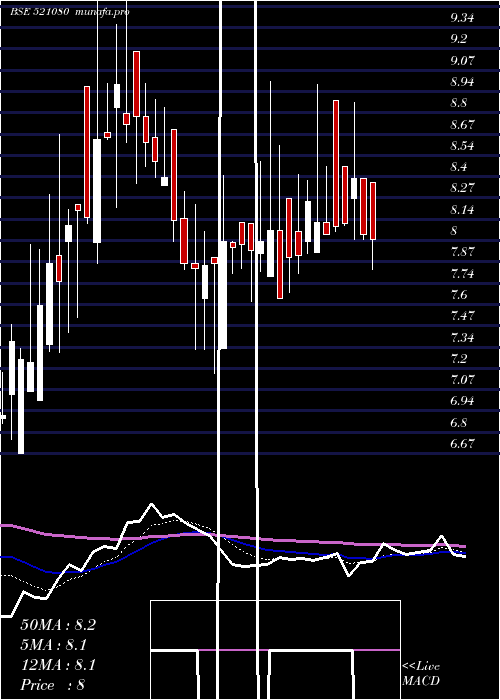Image resolution: width=500 pixels, height=700 pixels.
Task: Click the 7.47 price axis label
Action: point(462,316)
